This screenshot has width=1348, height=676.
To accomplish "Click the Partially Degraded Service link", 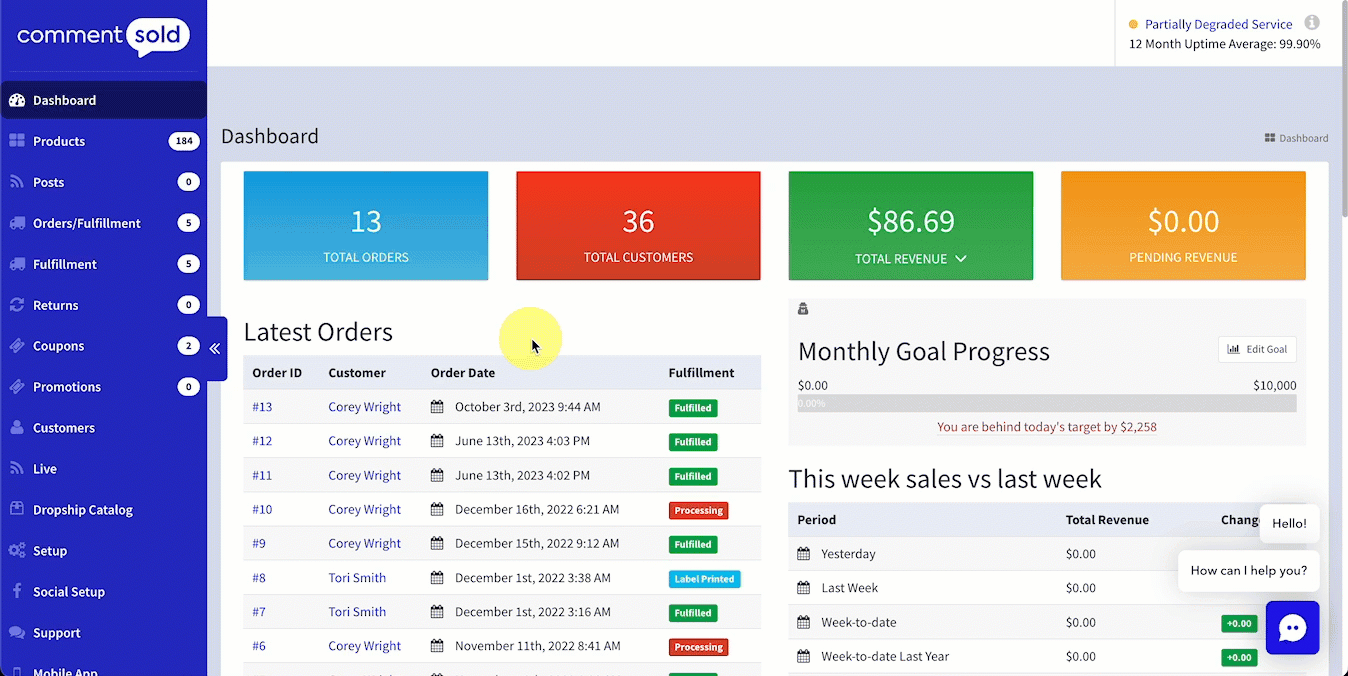I will click(1218, 24).
